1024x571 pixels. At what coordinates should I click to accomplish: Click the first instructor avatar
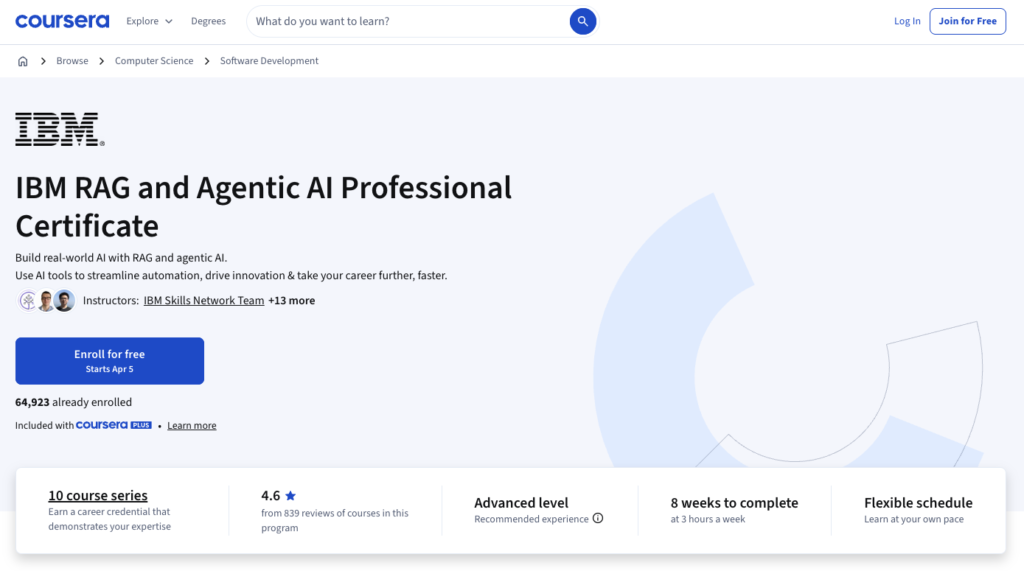pos(27,301)
